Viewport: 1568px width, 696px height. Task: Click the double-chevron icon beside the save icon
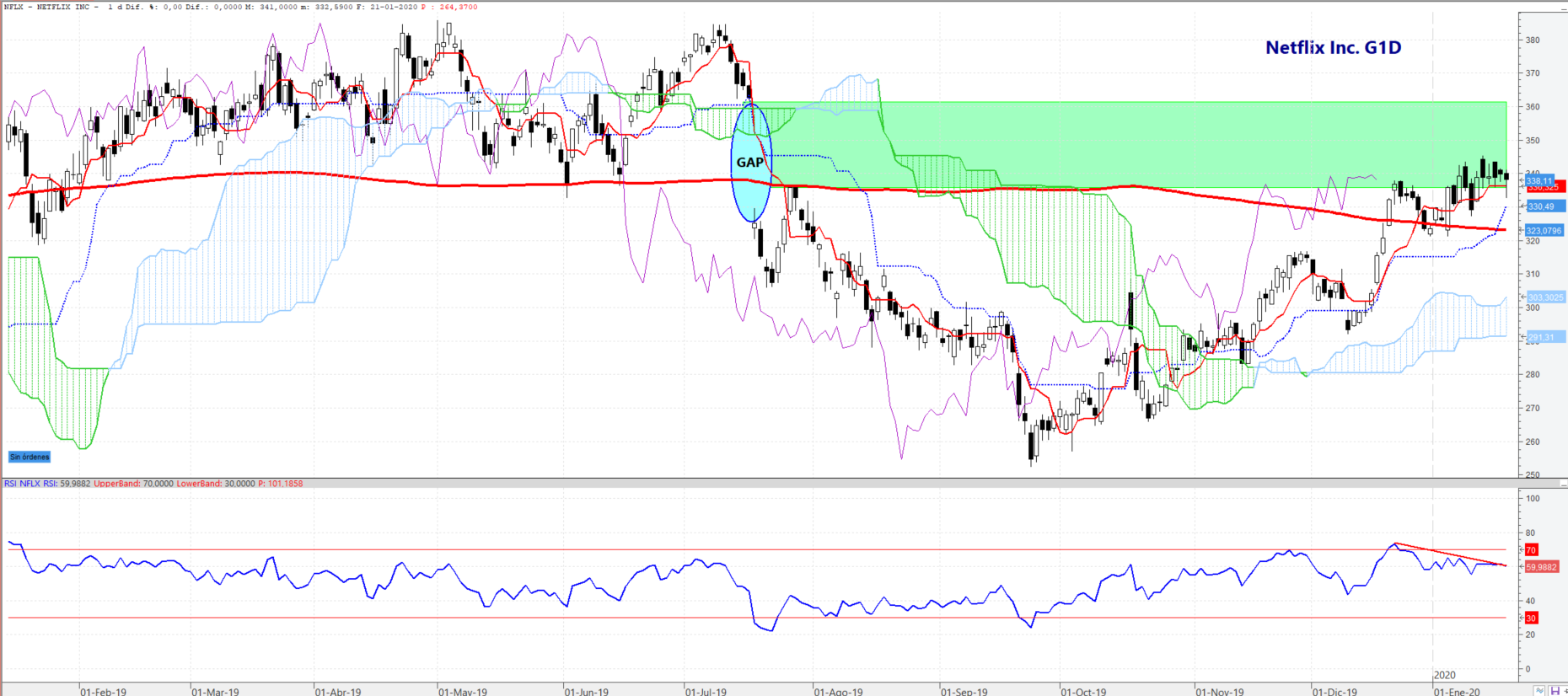(x=1540, y=691)
